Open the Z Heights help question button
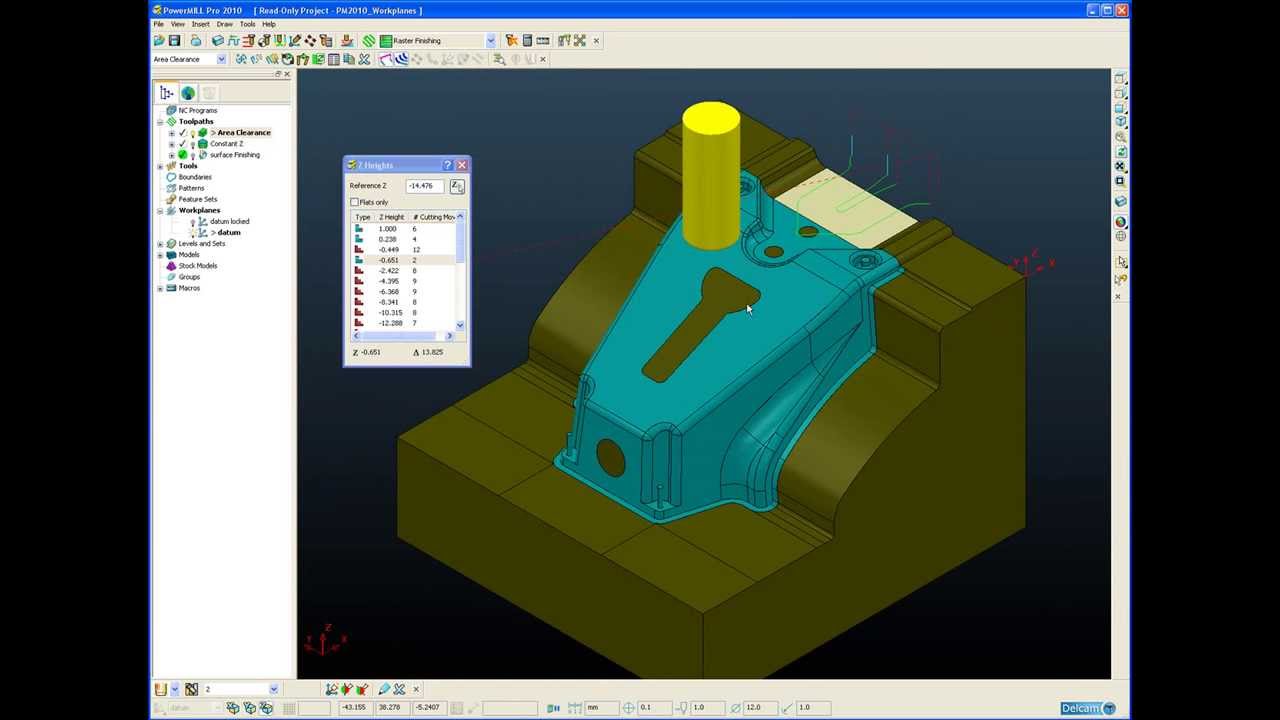Viewport: 1280px width, 720px height. tap(447, 165)
